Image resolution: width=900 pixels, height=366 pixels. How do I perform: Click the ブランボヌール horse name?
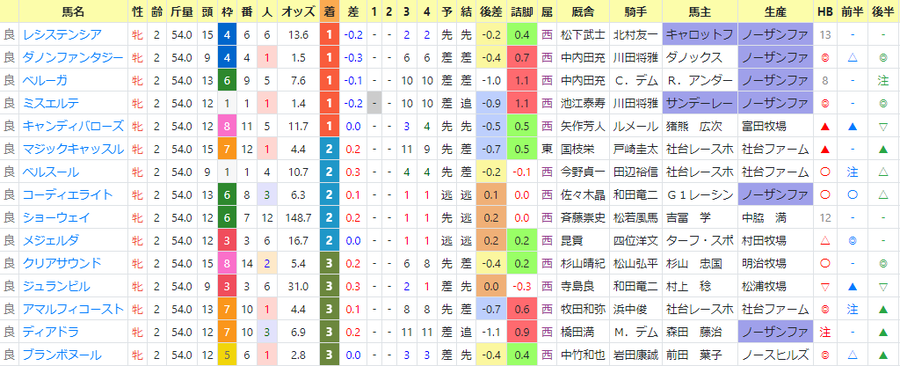click(61, 355)
